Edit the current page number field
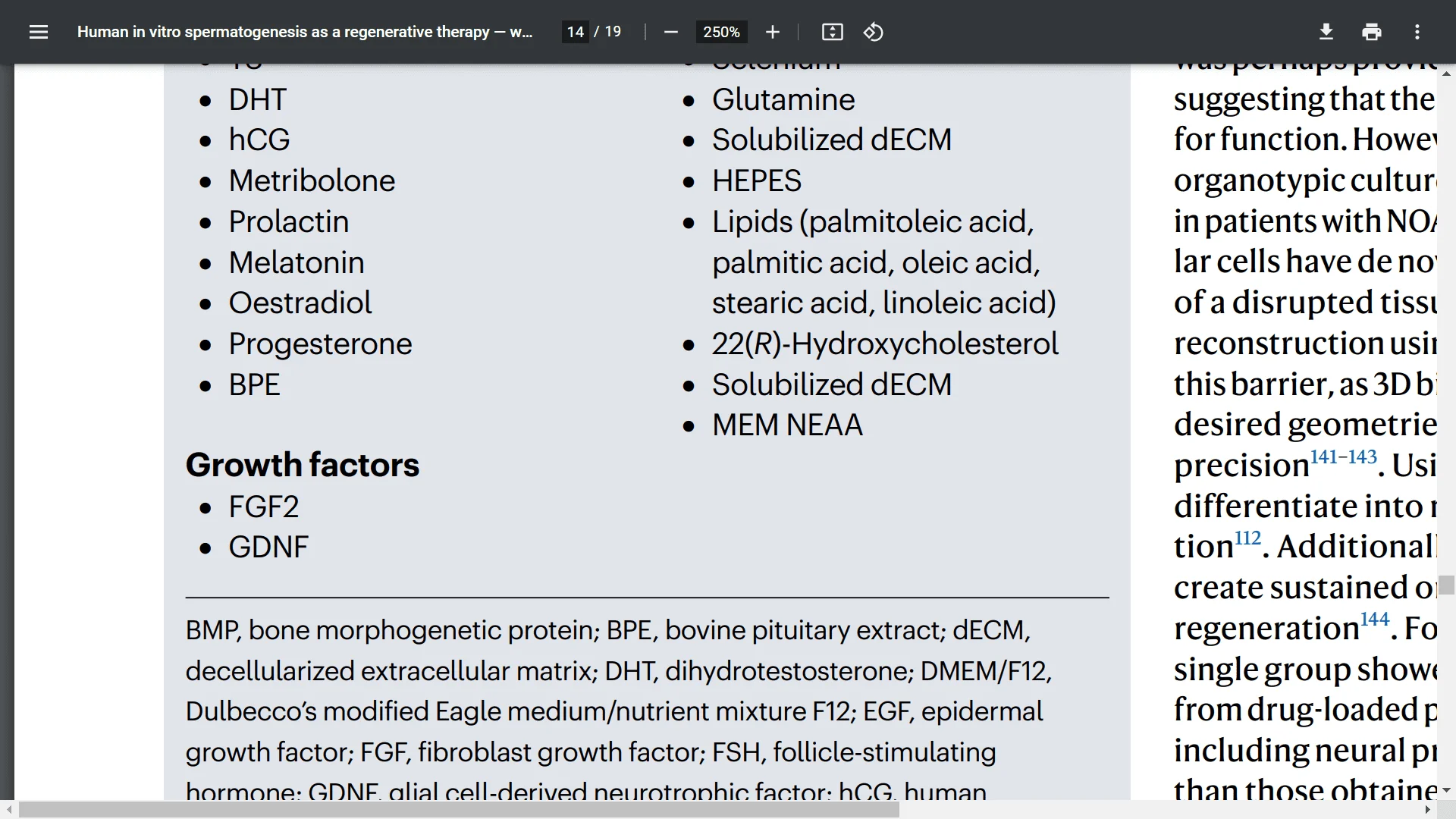This screenshot has height=819, width=1456. coord(575,32)
